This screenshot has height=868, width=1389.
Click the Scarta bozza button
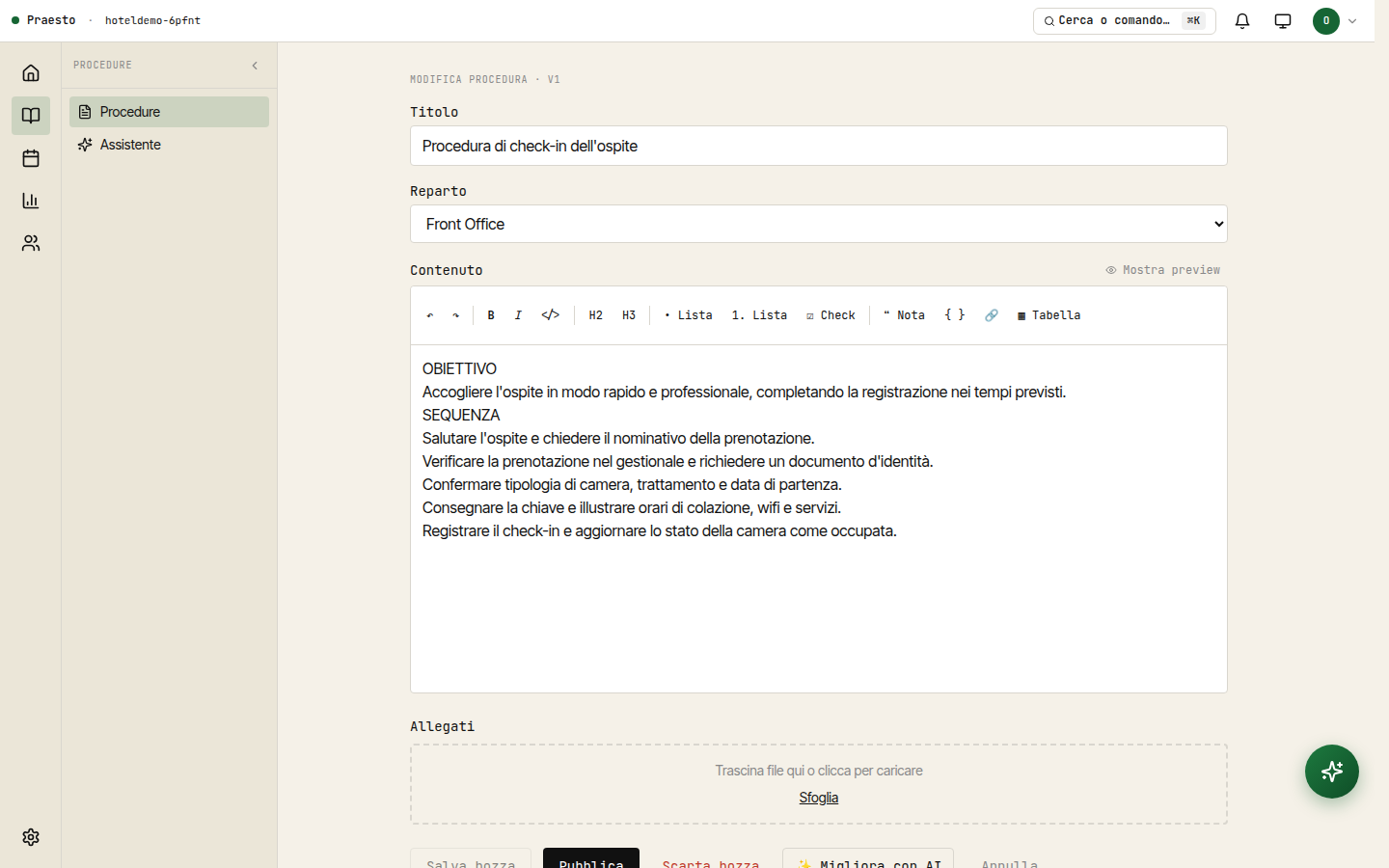(711, 858)
